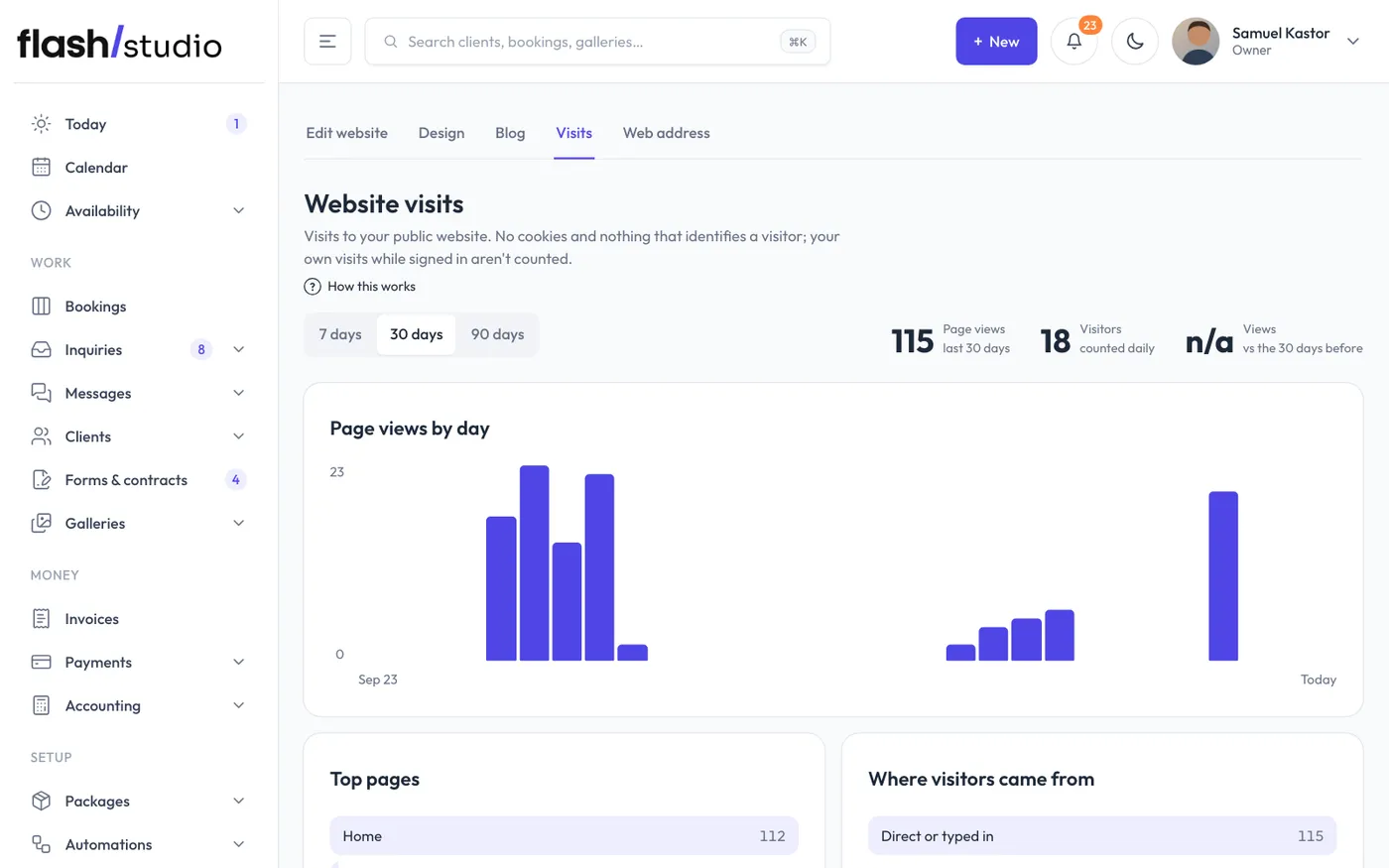This screenshot has height=868, width=1389.
Task: Click the search clients, bookings field
Action: [597, 42]
